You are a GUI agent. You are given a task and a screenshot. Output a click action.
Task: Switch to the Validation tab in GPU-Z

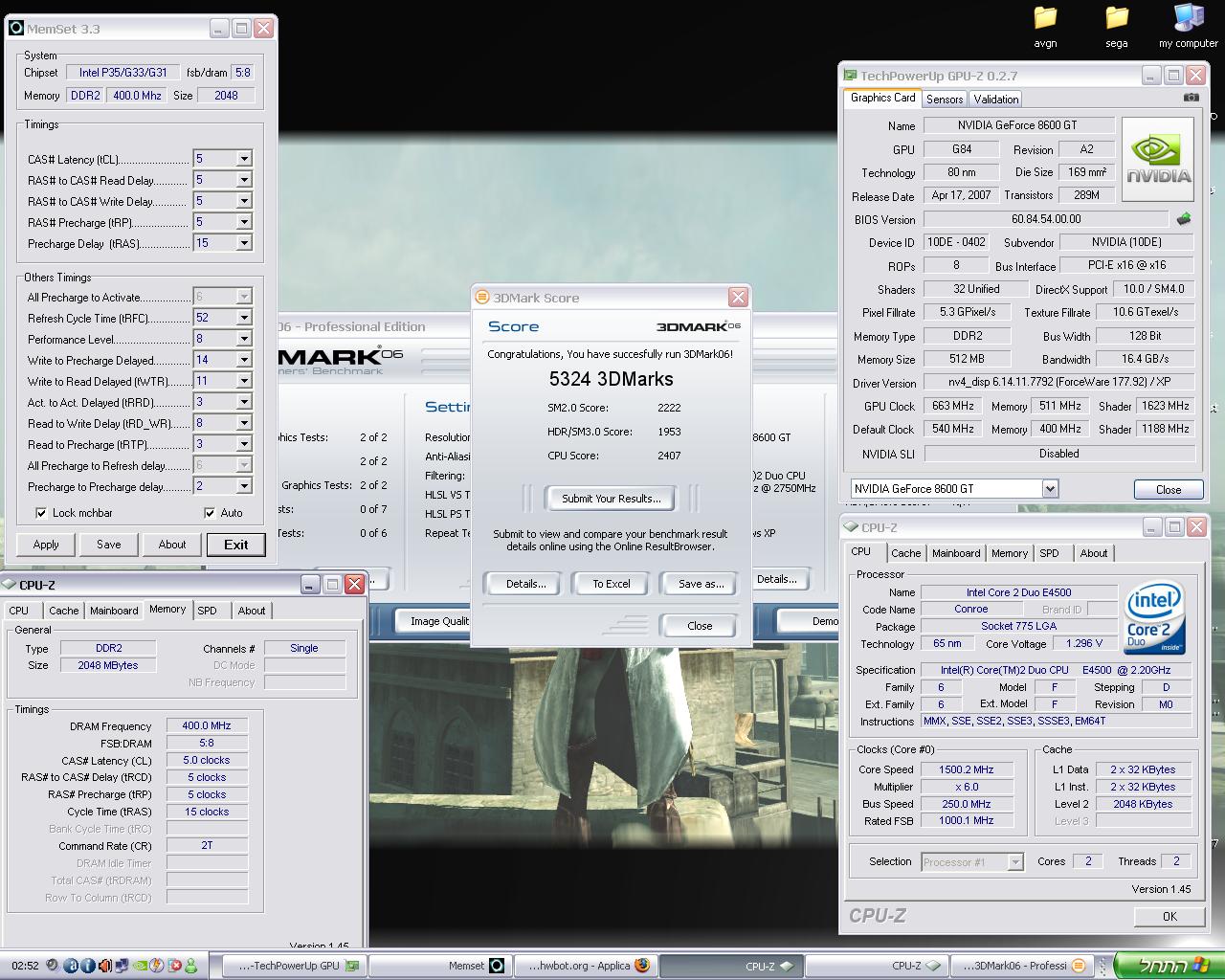point(995,100)
